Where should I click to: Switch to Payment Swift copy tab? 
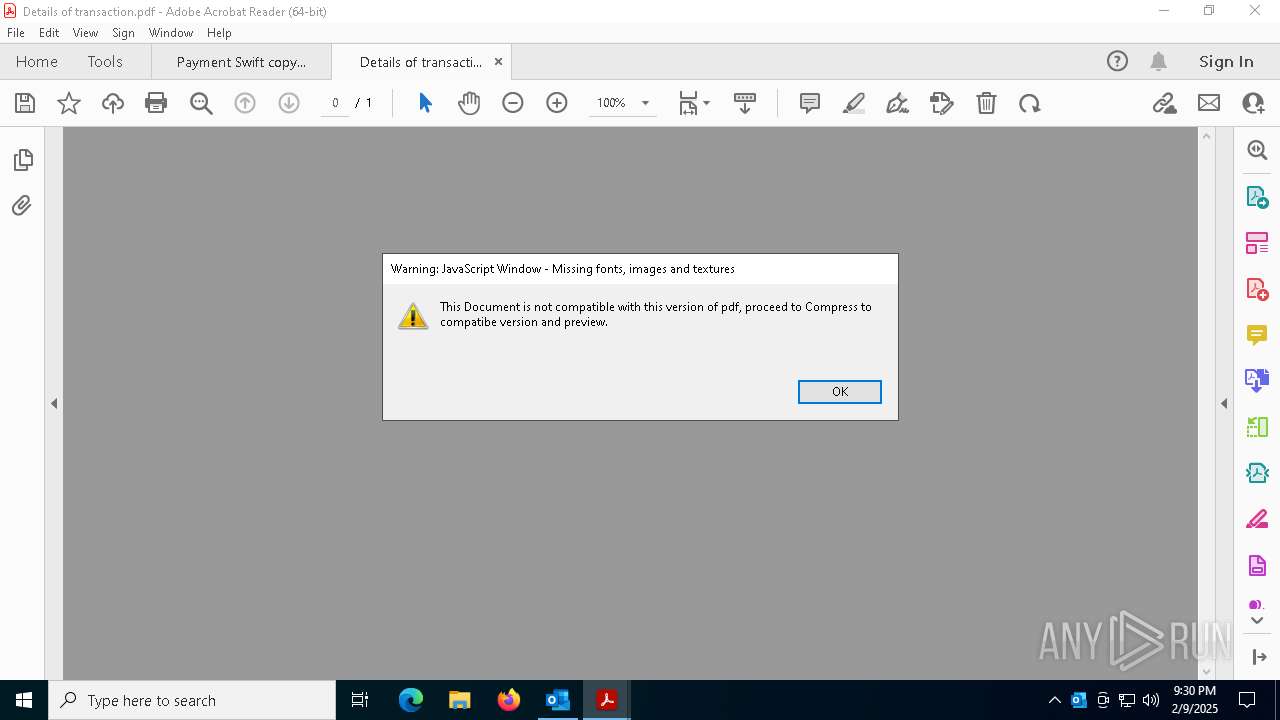(x=241, y=62)
